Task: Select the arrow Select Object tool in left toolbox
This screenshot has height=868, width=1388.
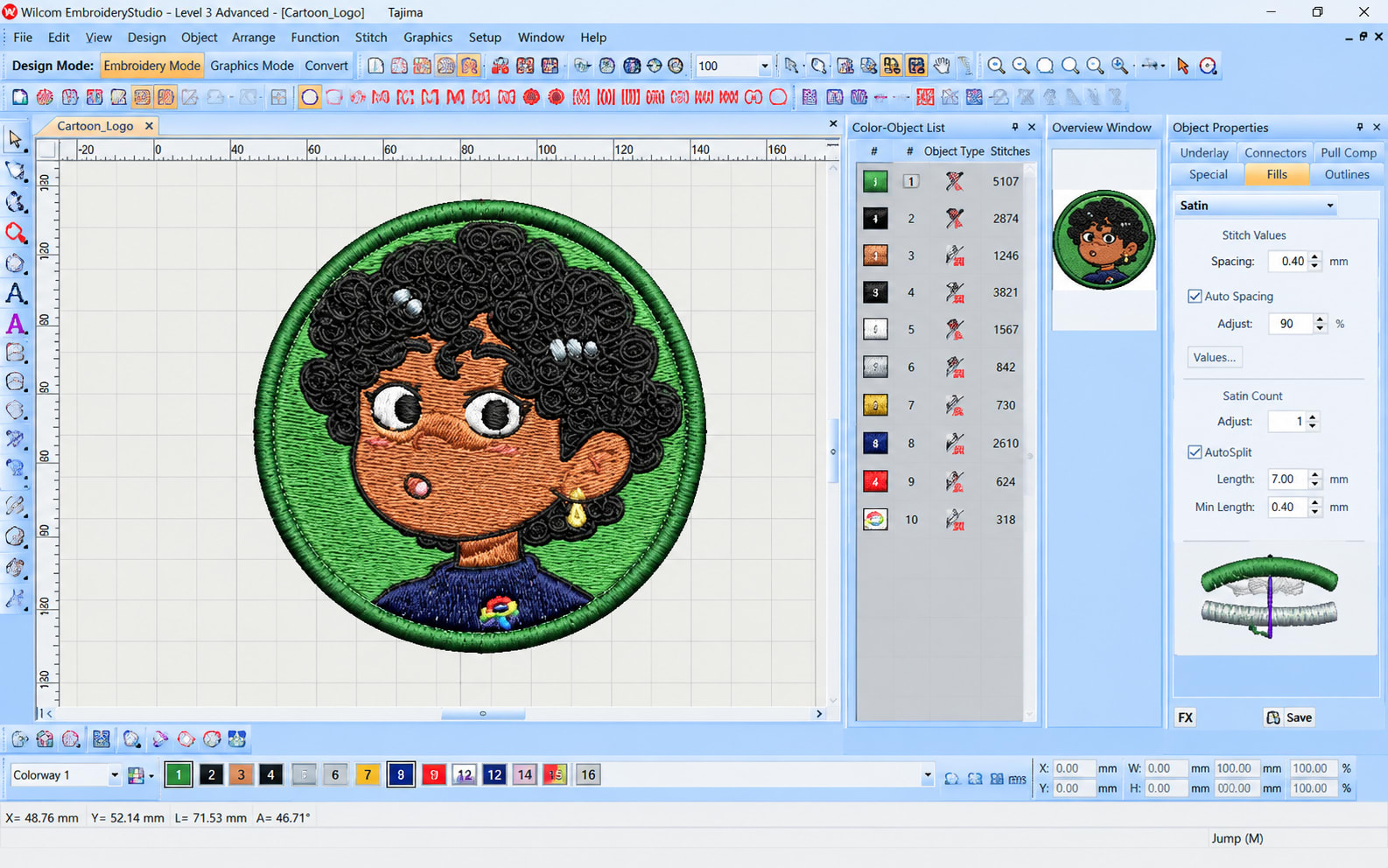Action: coord(15,138)
